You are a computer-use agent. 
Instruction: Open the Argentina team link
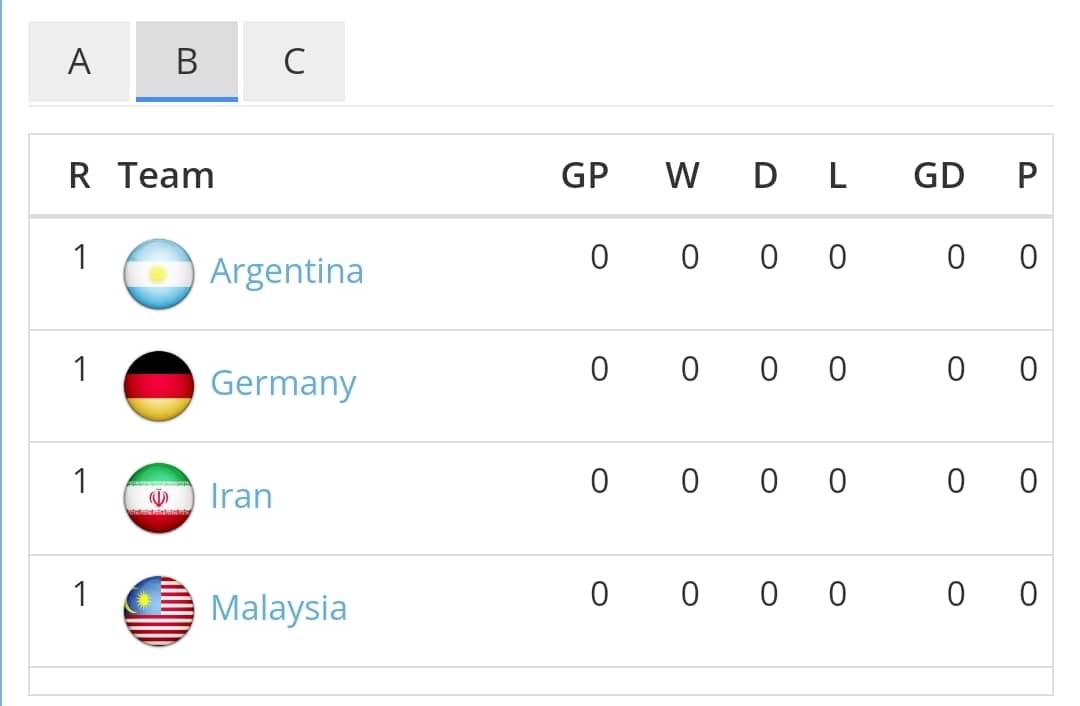coord(287,271)
